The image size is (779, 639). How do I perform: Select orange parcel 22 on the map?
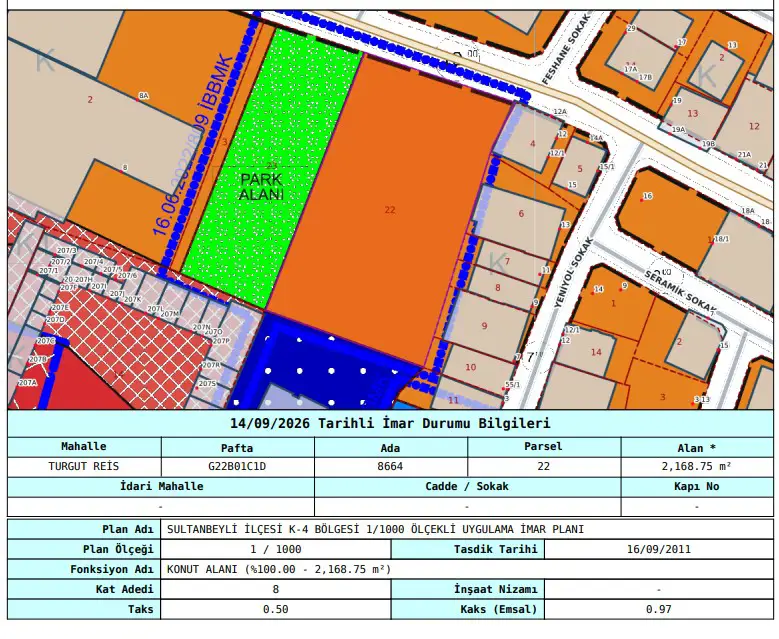(x=390, y=210)
